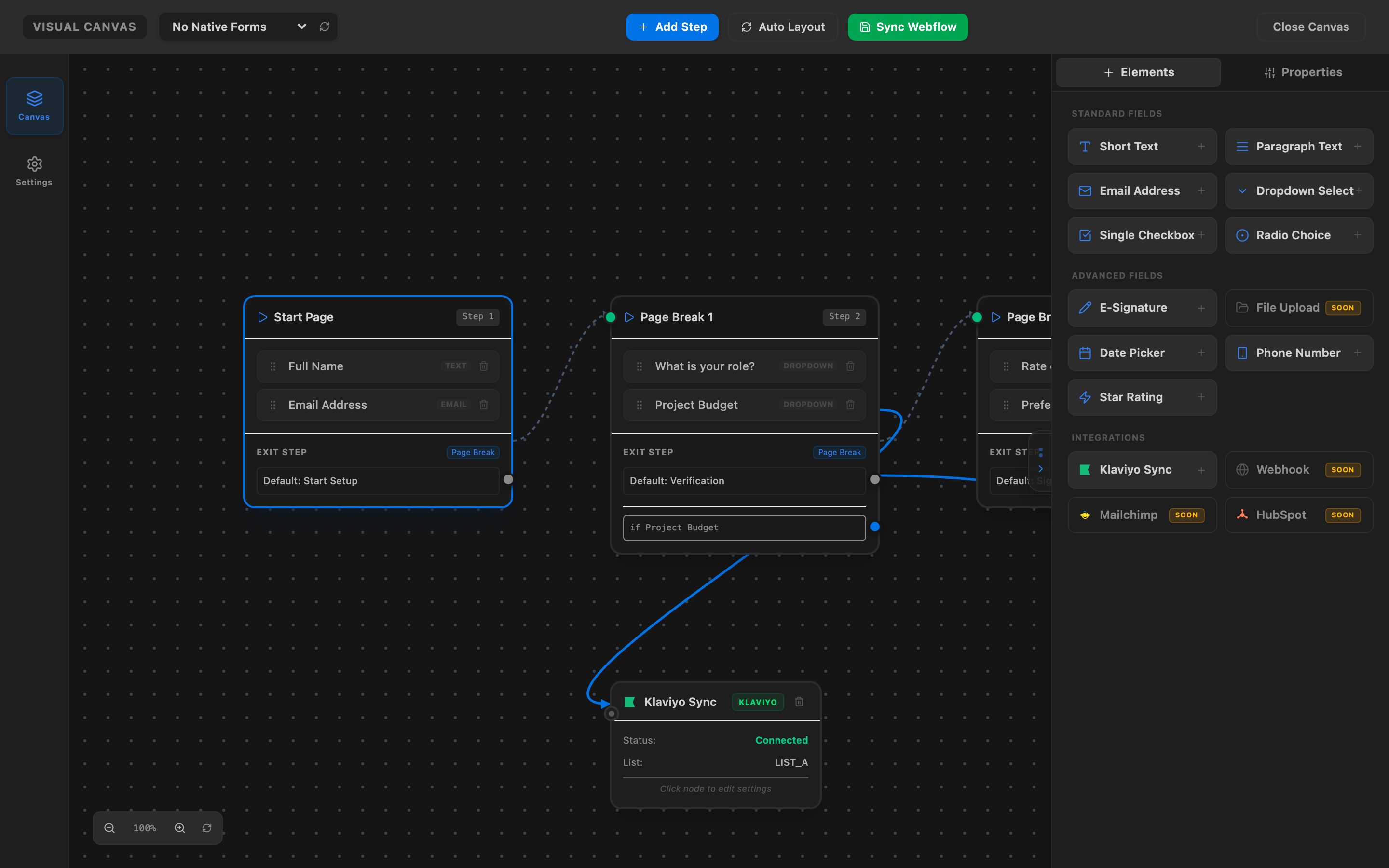Reset canvas zoom icon

pos(206,828)
